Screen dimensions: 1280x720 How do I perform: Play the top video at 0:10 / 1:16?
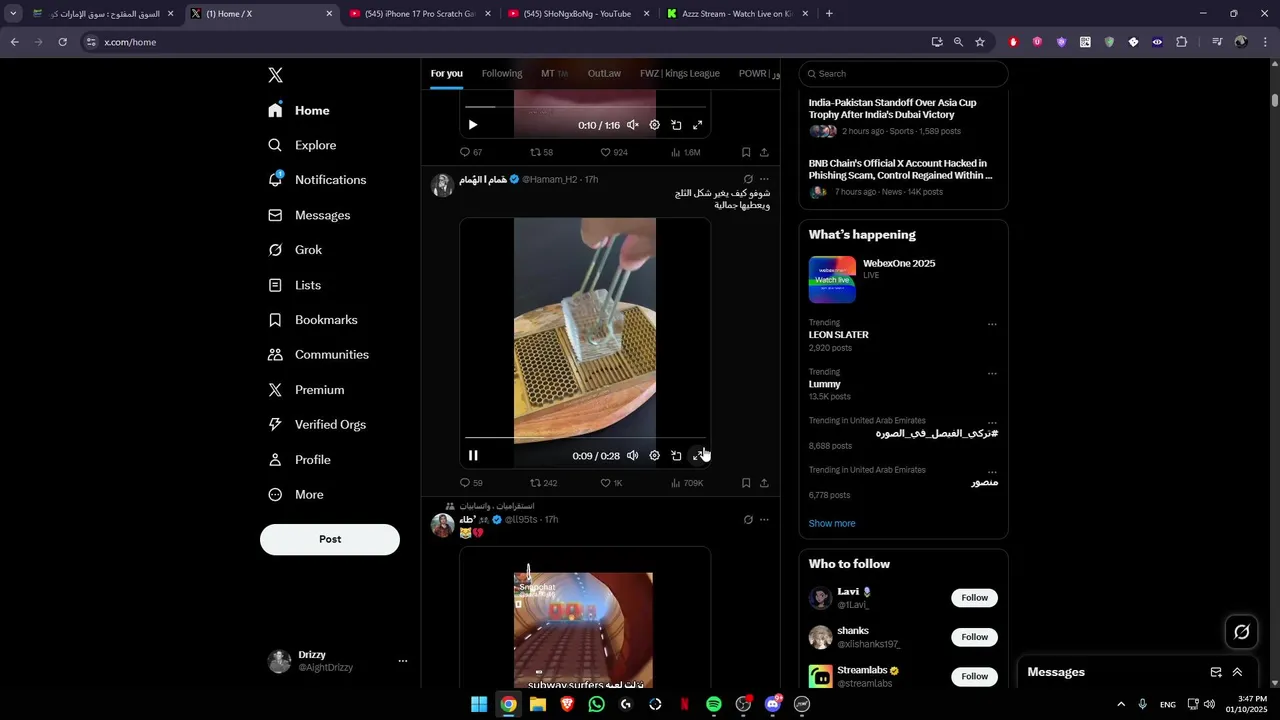pos(473,125)
